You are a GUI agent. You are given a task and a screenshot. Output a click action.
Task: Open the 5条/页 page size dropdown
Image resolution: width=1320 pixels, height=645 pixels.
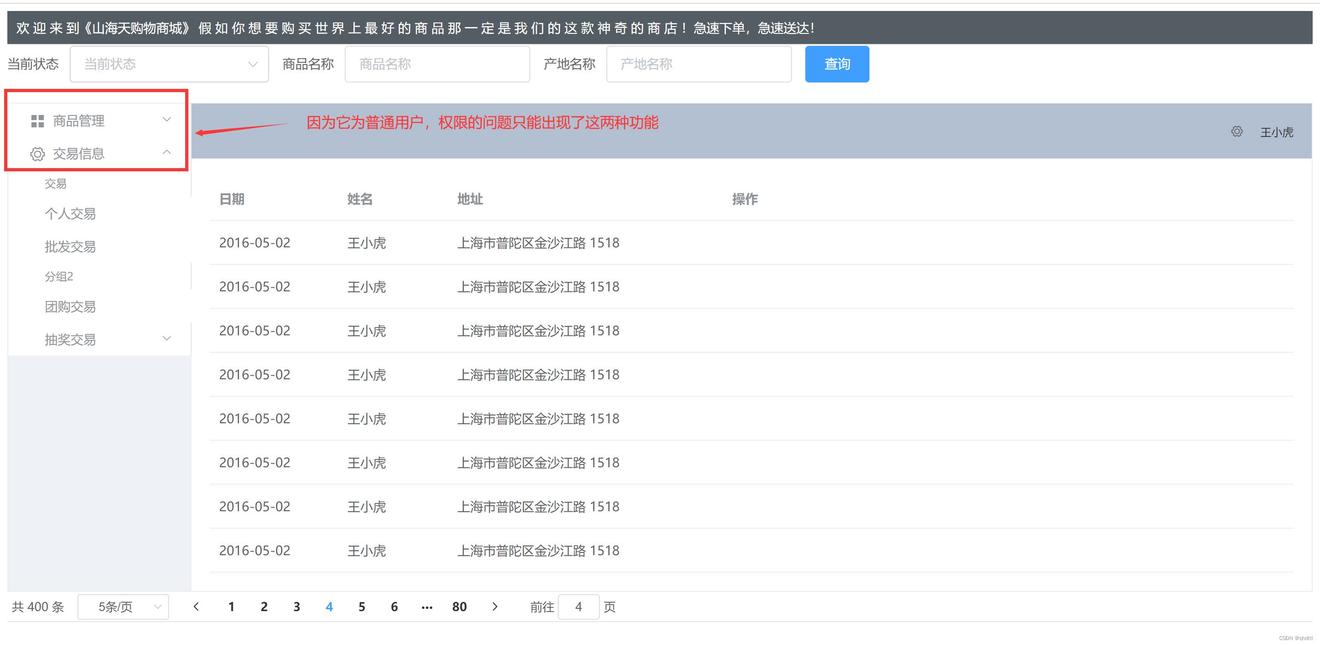(x=123, y=607)
